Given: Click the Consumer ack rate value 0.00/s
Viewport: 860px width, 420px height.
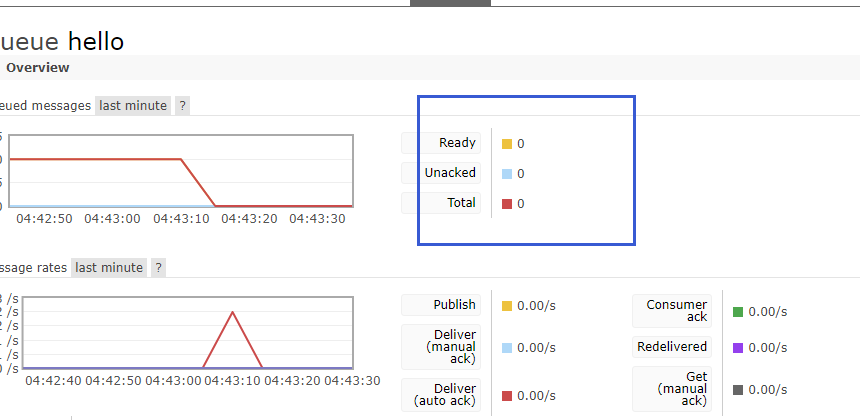Looking at the screenshot, I should coord(767,312).
